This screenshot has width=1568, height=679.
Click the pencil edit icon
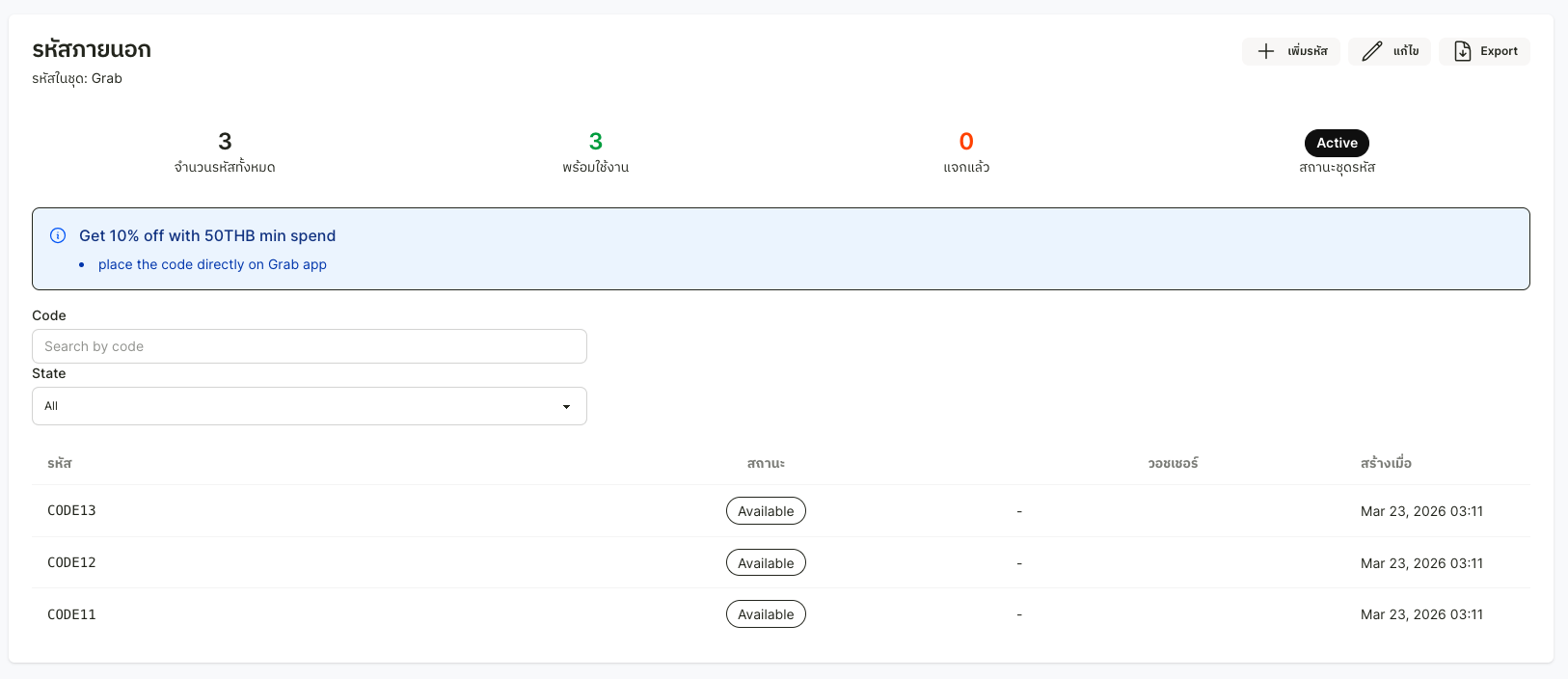(x=1371, y=51)
